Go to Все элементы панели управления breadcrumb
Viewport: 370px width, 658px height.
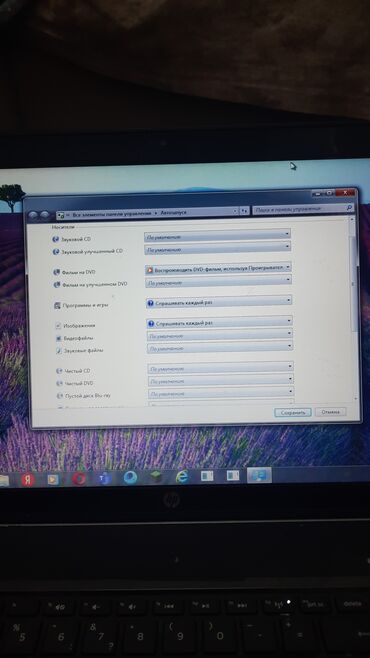tap(112, 214)
